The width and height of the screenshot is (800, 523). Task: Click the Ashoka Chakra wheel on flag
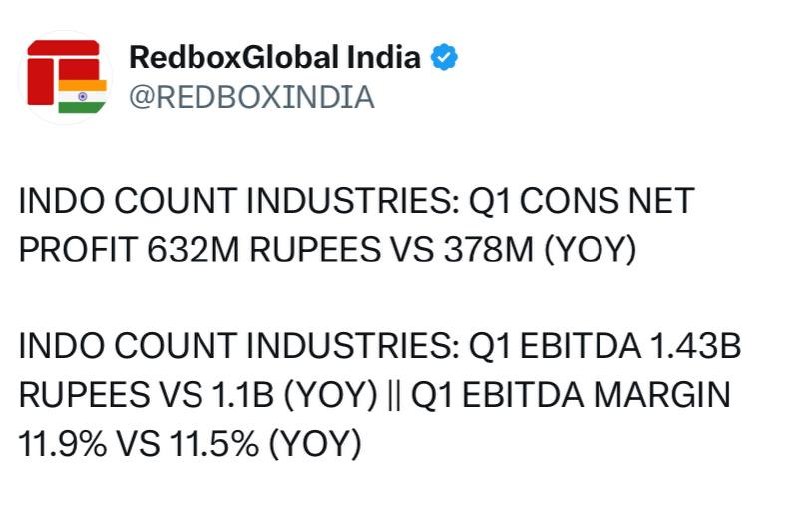[x=83, y=96]
